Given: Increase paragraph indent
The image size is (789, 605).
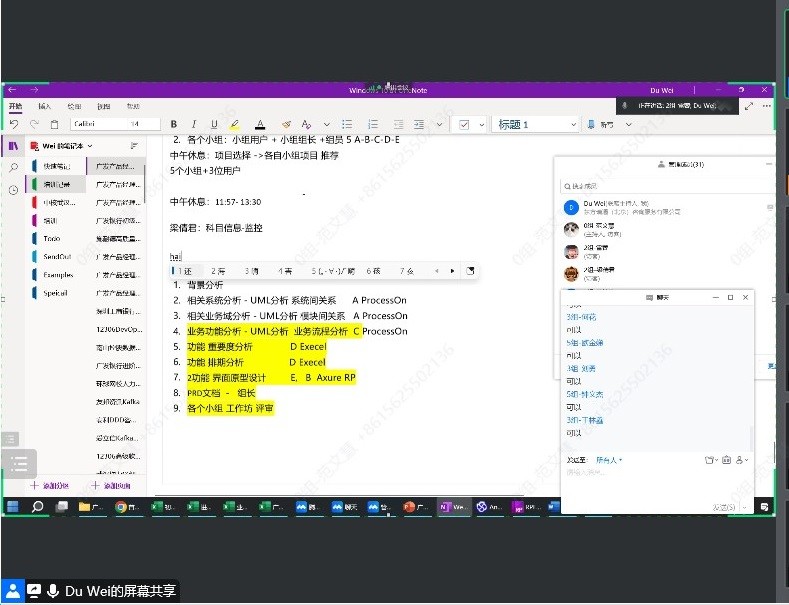Looking at the screenshot, I should click(419, 124).
